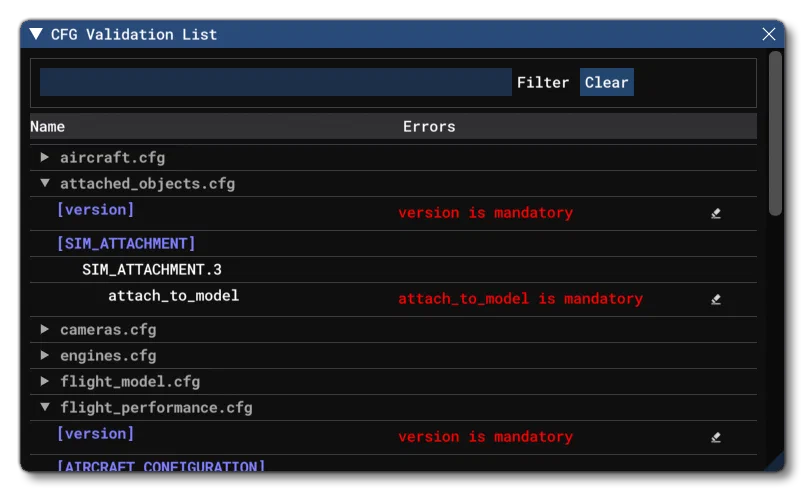Click the edit icon beside attach_to_model error
Viewport: 805px width, 492px height.
(x=716, y=299)
